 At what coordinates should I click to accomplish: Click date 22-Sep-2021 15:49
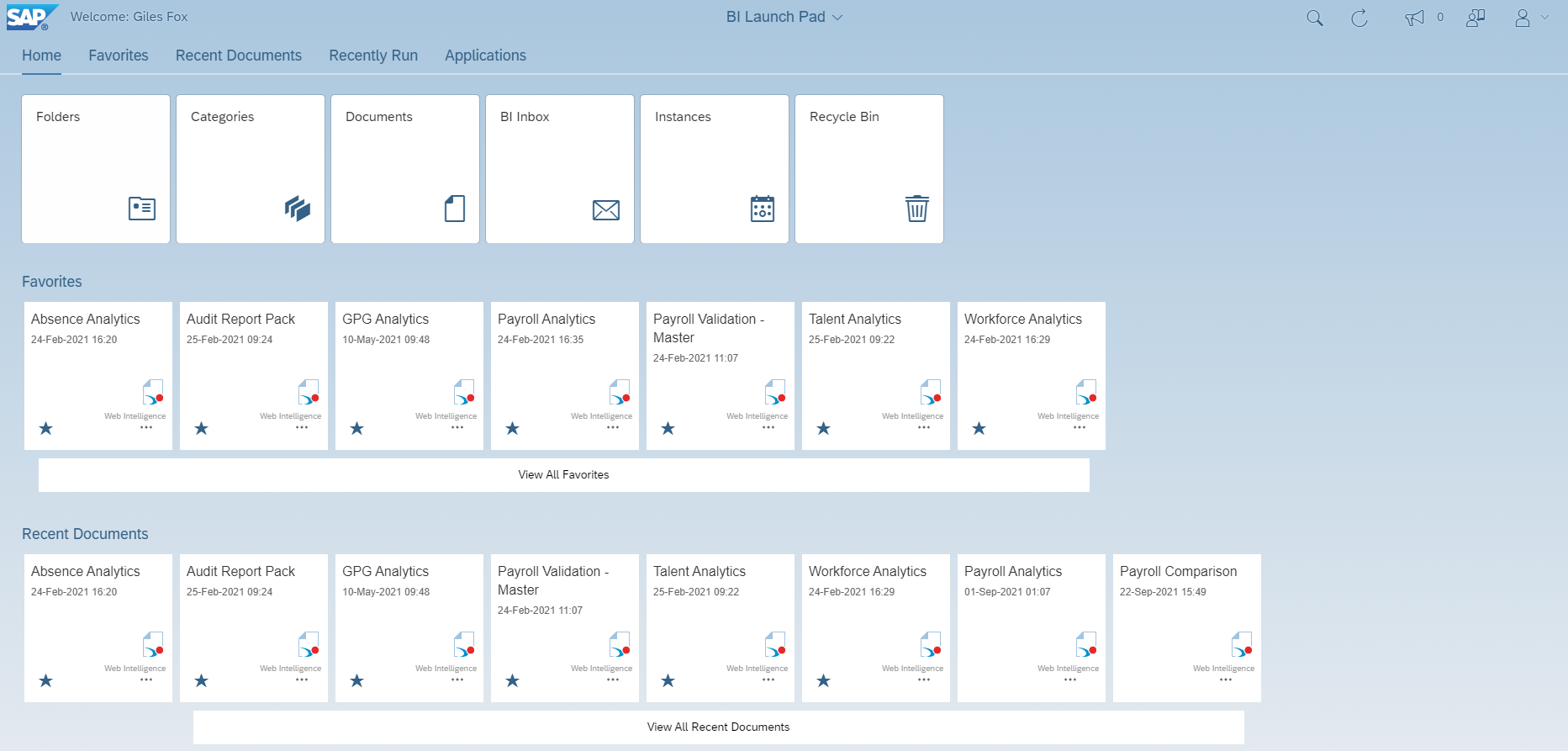pos(1163,592)
